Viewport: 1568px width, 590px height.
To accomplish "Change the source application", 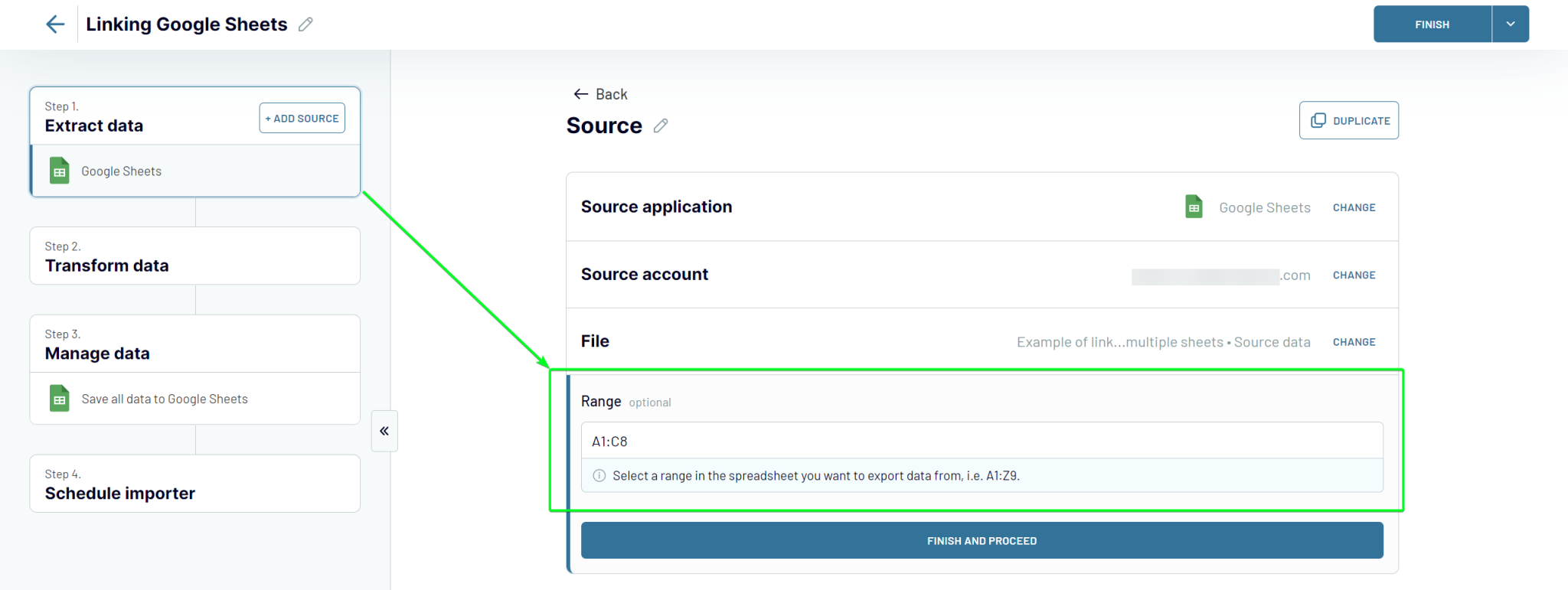I will [x=1354, y=207].
